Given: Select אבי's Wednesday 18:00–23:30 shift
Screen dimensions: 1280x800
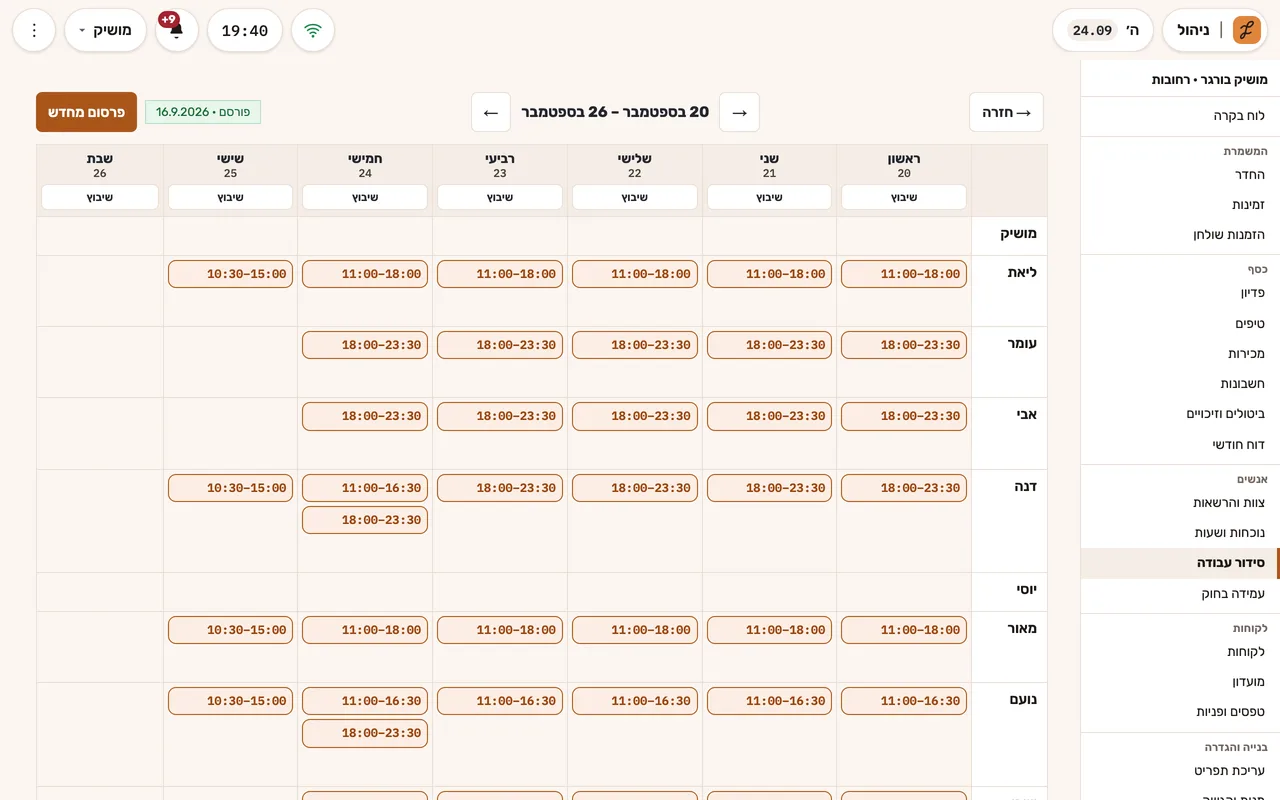Looking at the screenshot, I should (500, 416).
